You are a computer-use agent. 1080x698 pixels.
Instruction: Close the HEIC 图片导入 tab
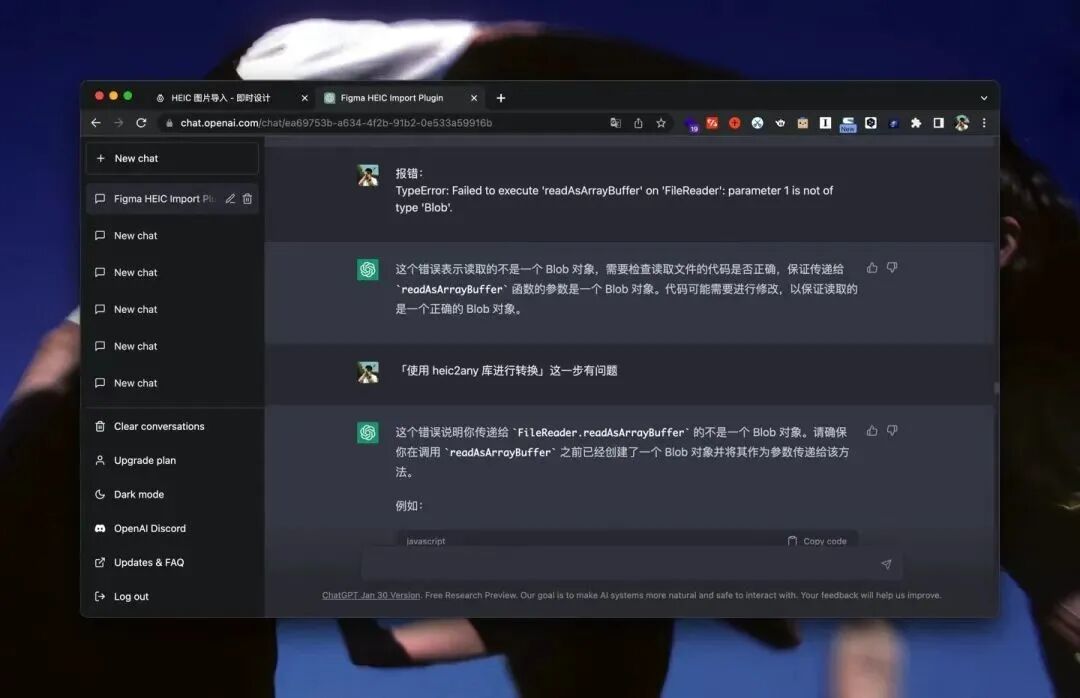(x=304, y=98)
